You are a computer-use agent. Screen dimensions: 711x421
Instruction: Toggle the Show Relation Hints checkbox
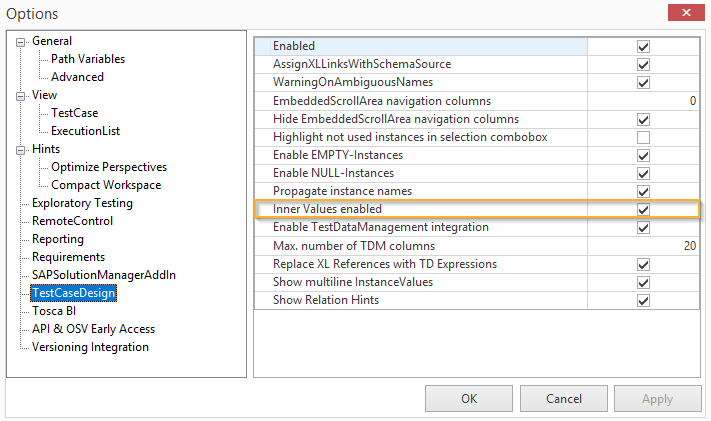click(643, 300)
